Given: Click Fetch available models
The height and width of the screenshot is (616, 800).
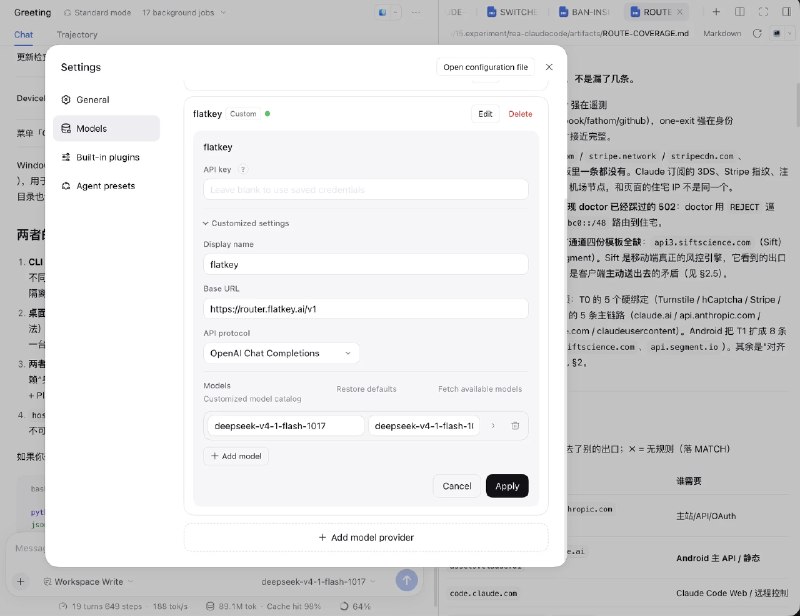Looking at the screenshot, I should coord(480,389).
